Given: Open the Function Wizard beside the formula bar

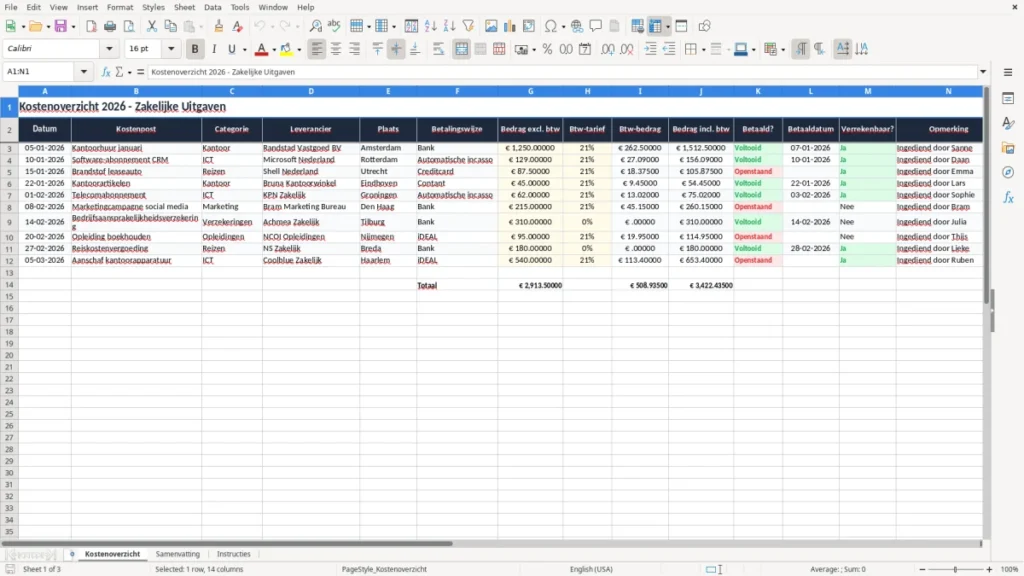Looking at the screenshot, I should (x=106, y=72).
